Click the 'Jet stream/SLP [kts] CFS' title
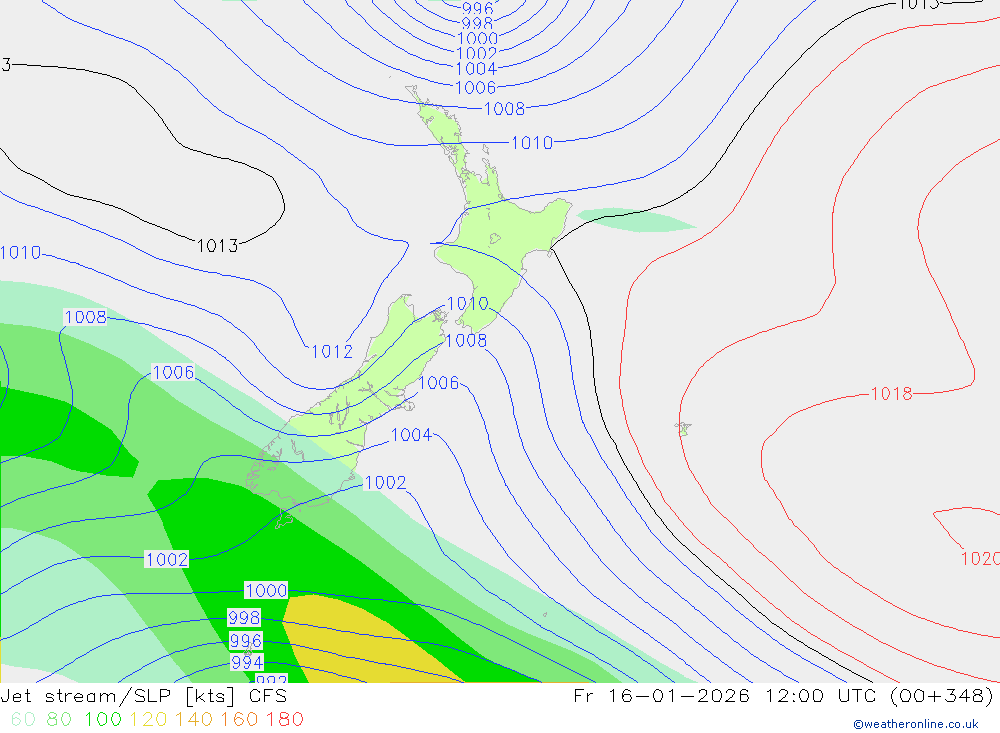Viewport: 1000px width, 733px height. (x=143, y=696)
